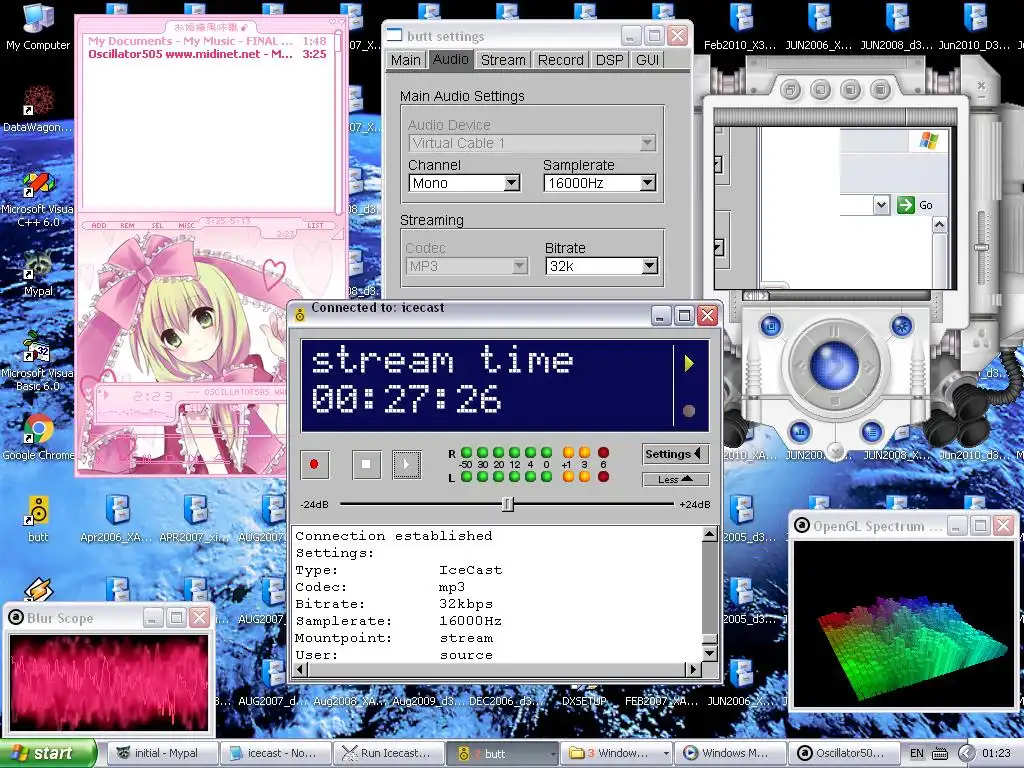Click LIST in the pink playlist window
Viewport: 1024px width, 768px height.
coord(315,225)
